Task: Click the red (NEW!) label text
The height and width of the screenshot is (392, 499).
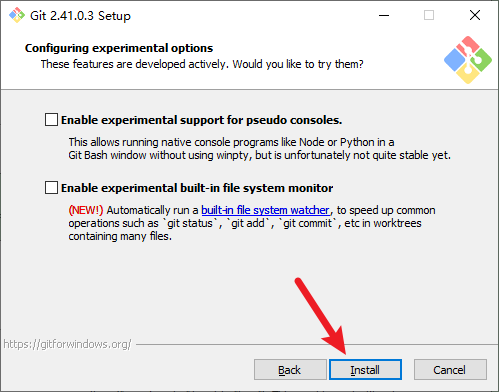Action: tap(86, 210)
